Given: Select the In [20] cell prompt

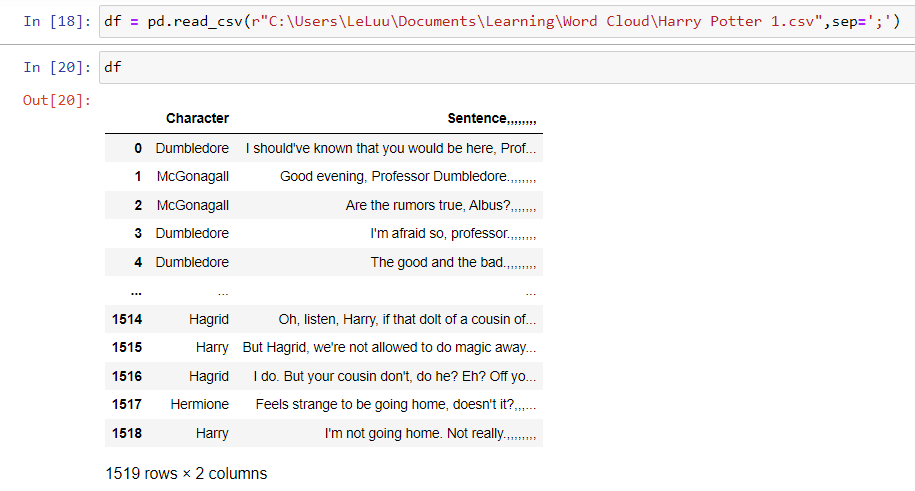Looking at the screenshot, I should 57,67.
